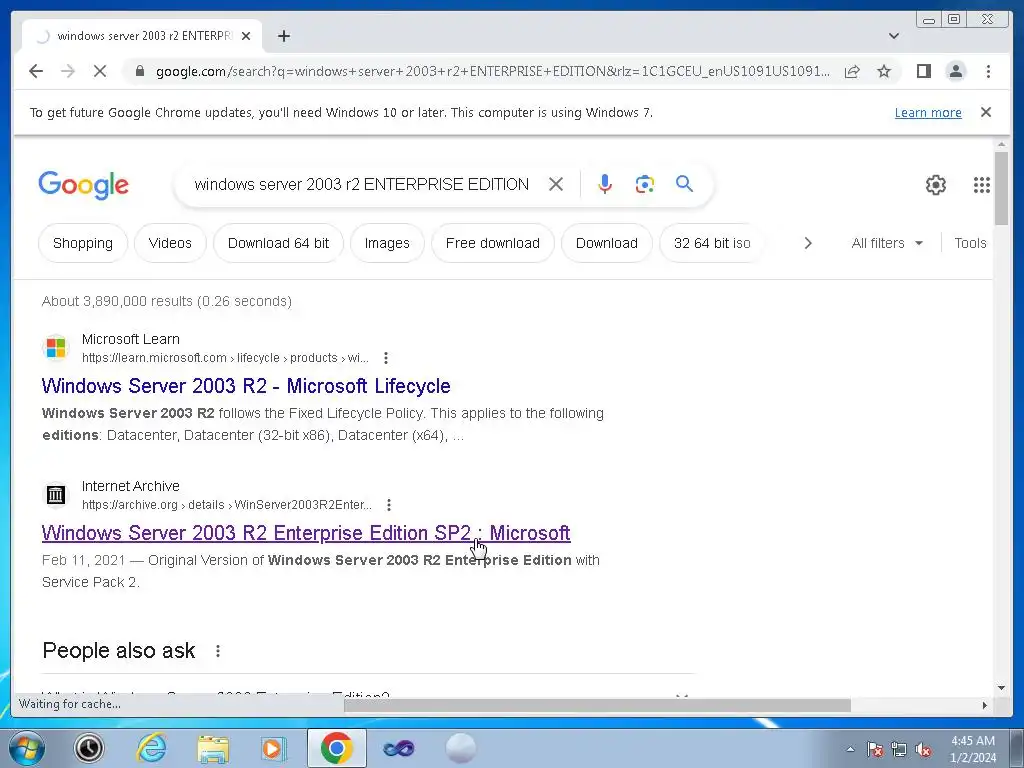Open the site information lock icon
Image resolution: width=1024 pixels, height=768 pixels.
(139, 71)
